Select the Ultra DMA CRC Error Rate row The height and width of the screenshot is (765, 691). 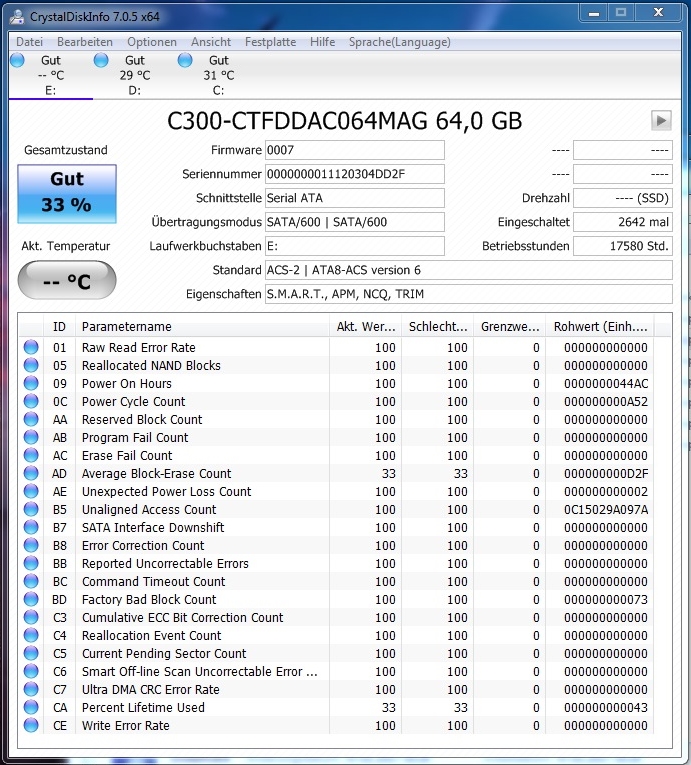pos(337,689)
